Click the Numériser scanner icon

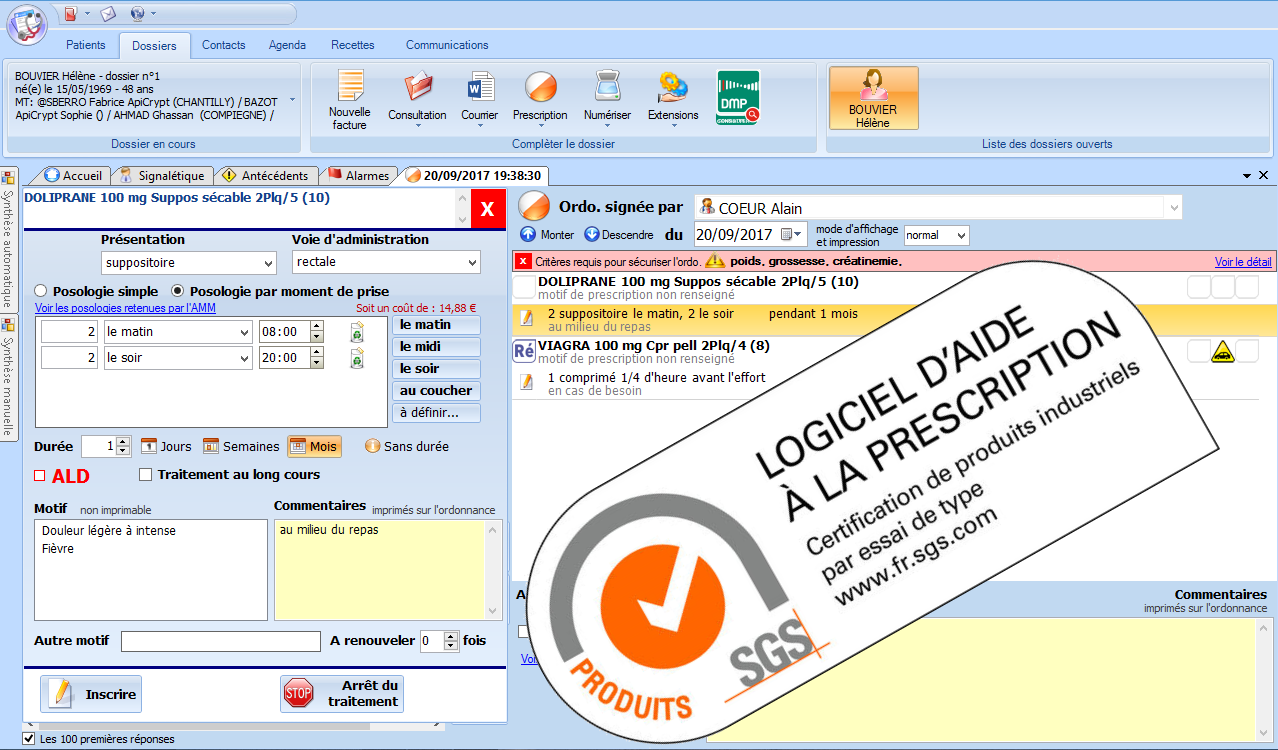click(x=607, y=88)
